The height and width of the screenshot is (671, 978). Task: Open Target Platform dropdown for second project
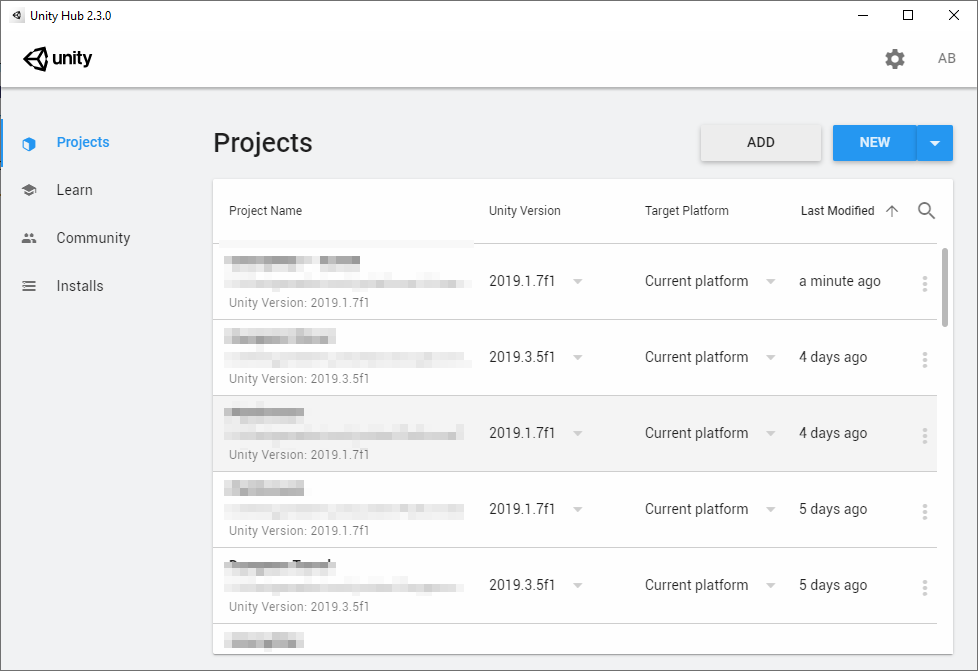coord(770,358)
